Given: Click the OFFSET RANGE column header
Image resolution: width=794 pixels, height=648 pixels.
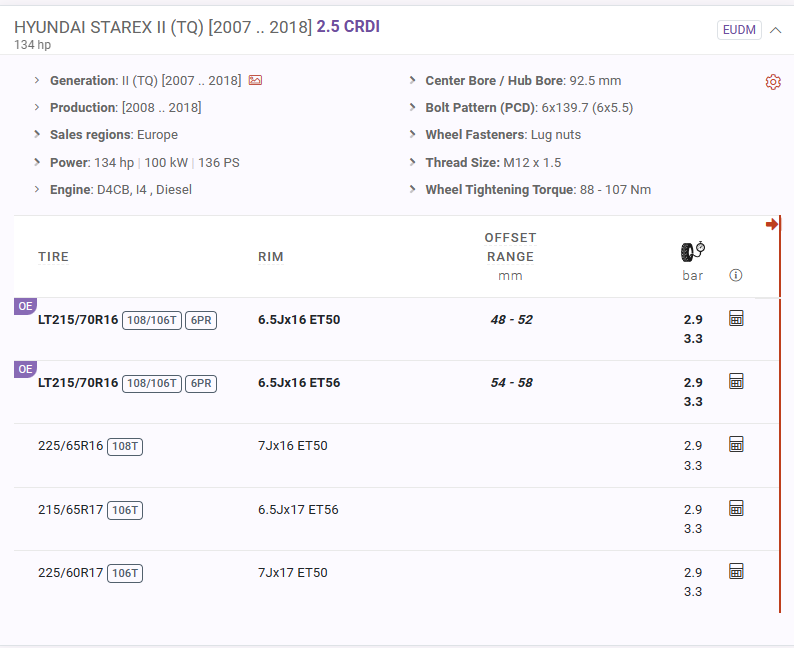Looking at the screenshot, I should (x=510, y=247).
